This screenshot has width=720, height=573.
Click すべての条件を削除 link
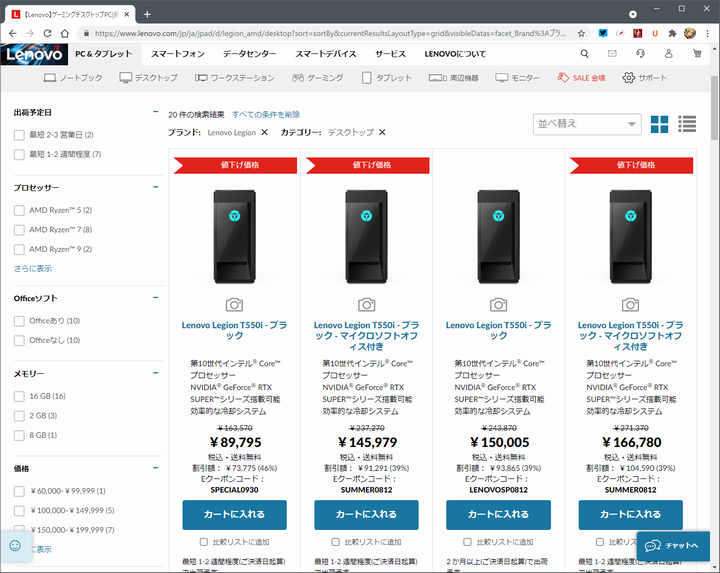266,114
